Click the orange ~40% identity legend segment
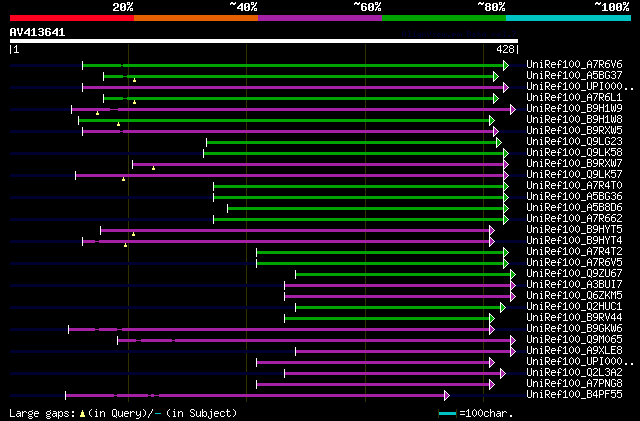Viewport: 640px width, 421px height. [196, 18]
